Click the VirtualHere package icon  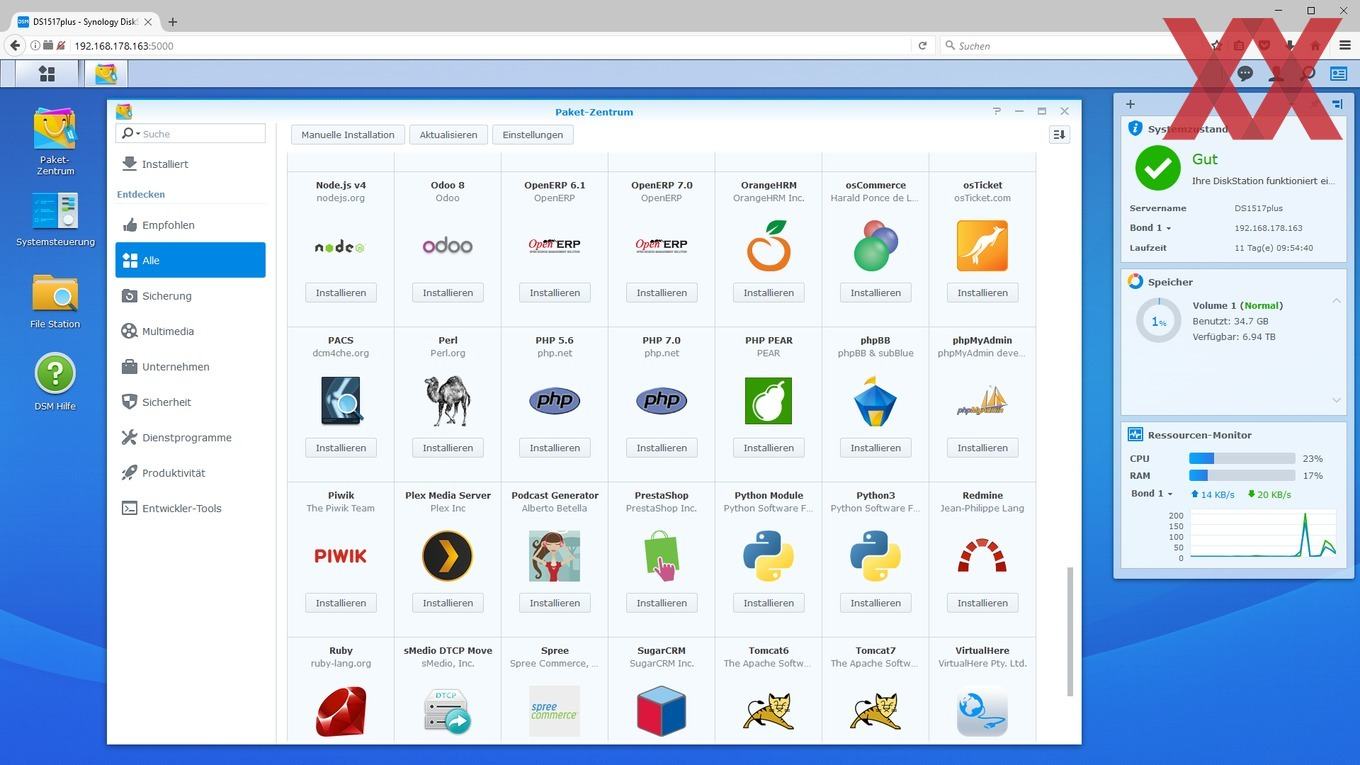(983, 711)
